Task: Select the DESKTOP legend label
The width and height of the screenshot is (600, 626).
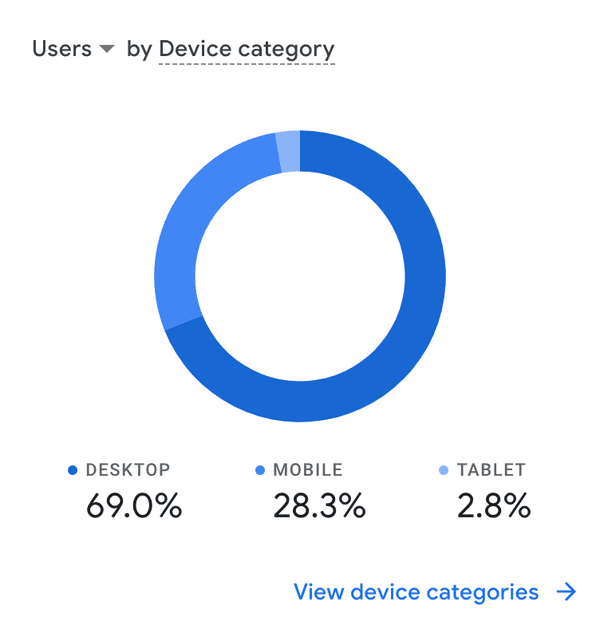Action: click(x=128, y=470)
